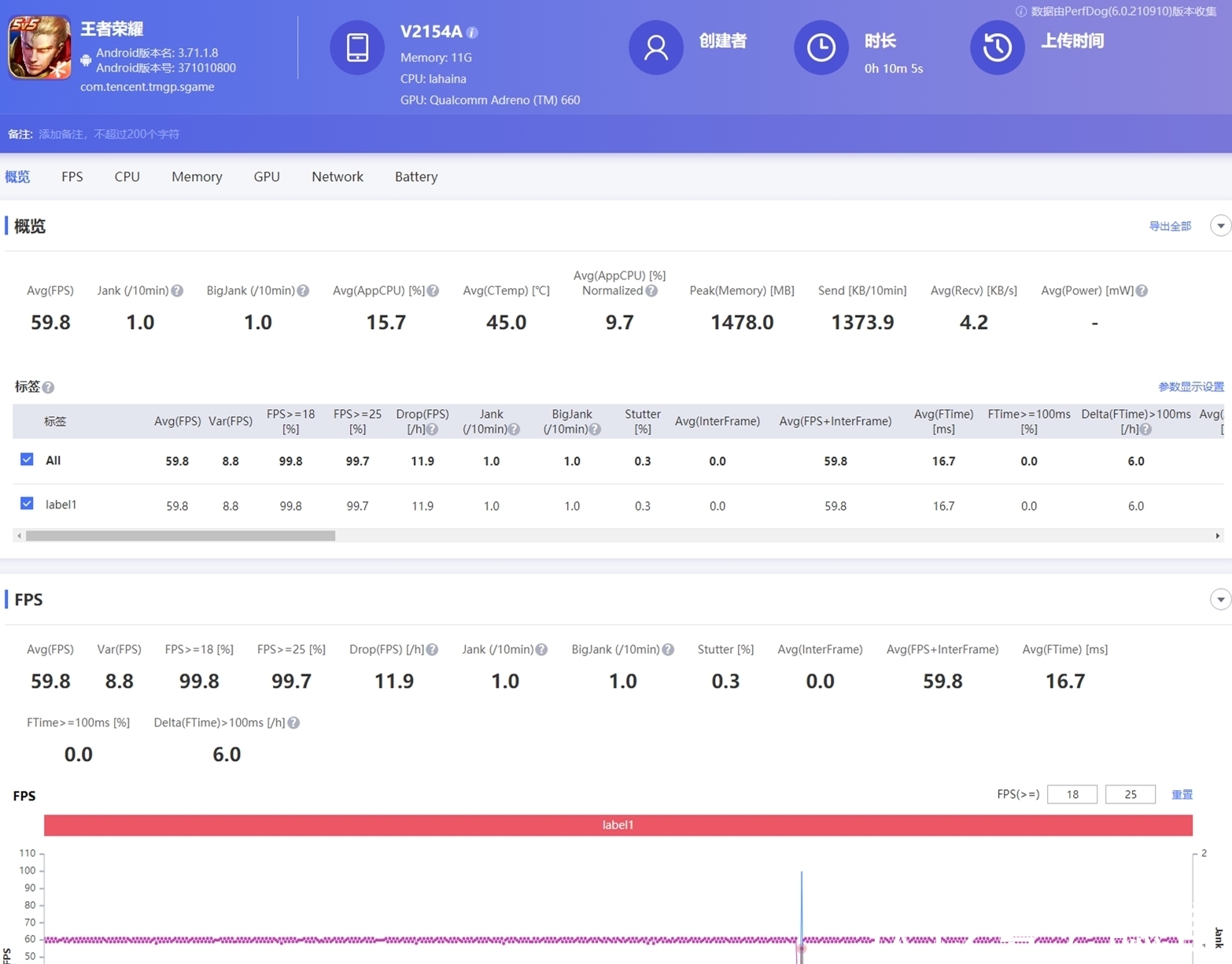Click the upload time history icon

click(998, 47)
